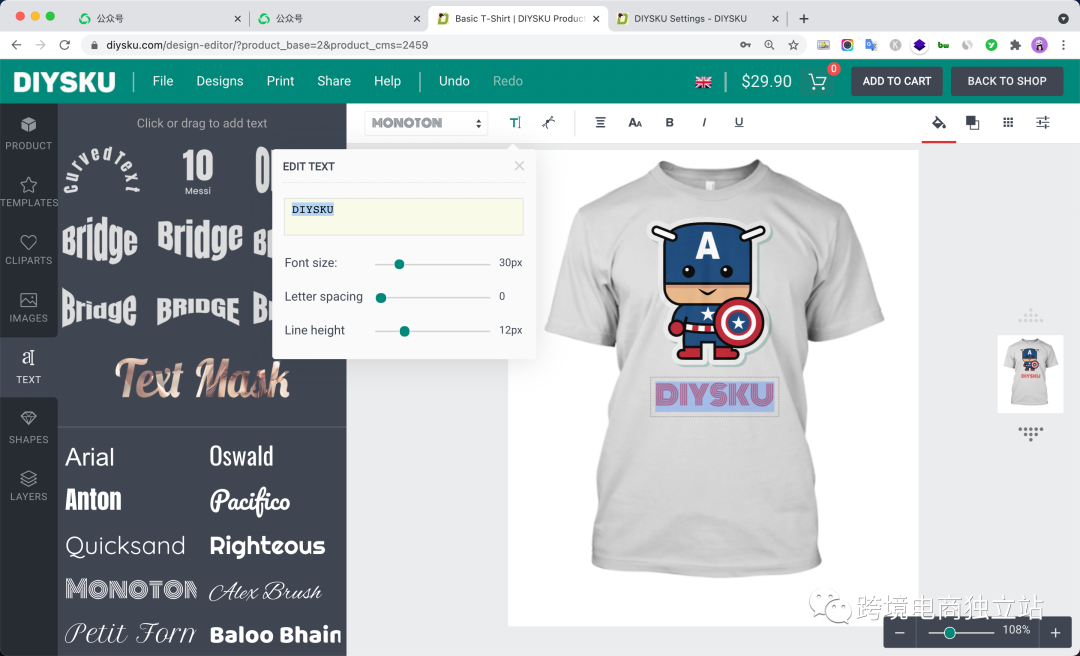Click Add to Cart
This screenshot has height=656, width=1080.
[897, 81]
